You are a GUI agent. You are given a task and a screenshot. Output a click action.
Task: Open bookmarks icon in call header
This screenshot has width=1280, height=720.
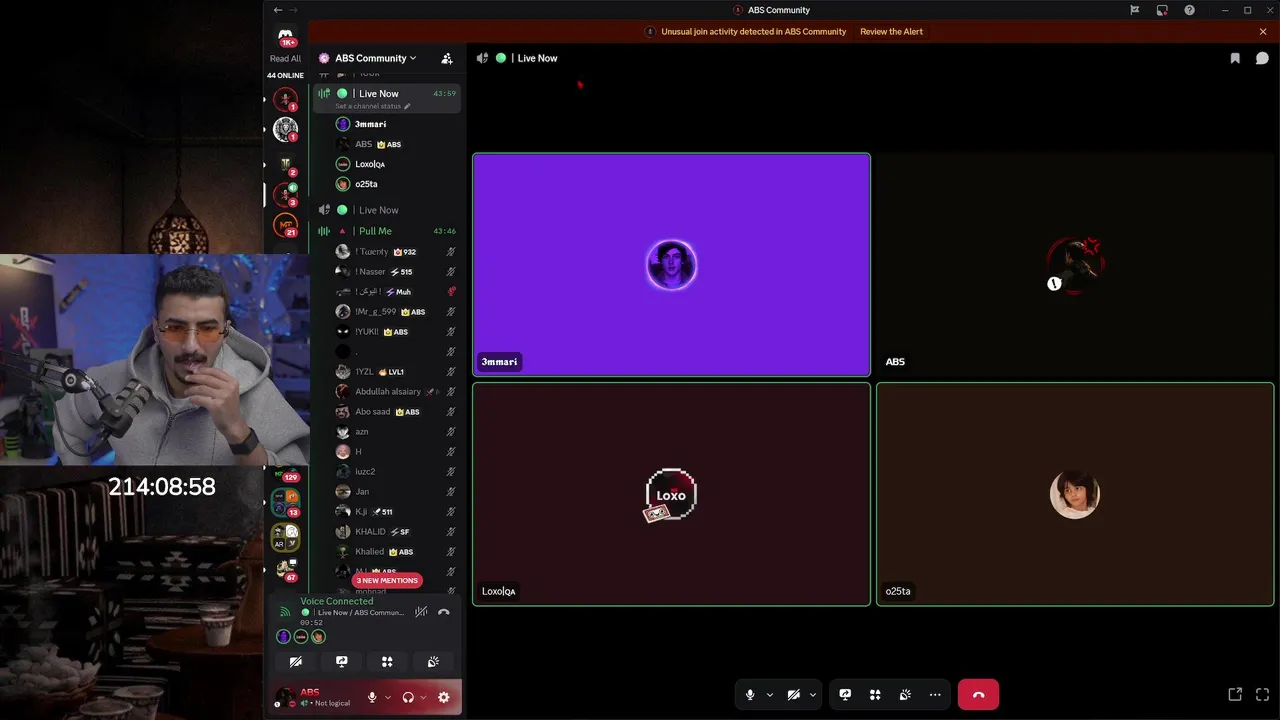[x=1235, y=58]
